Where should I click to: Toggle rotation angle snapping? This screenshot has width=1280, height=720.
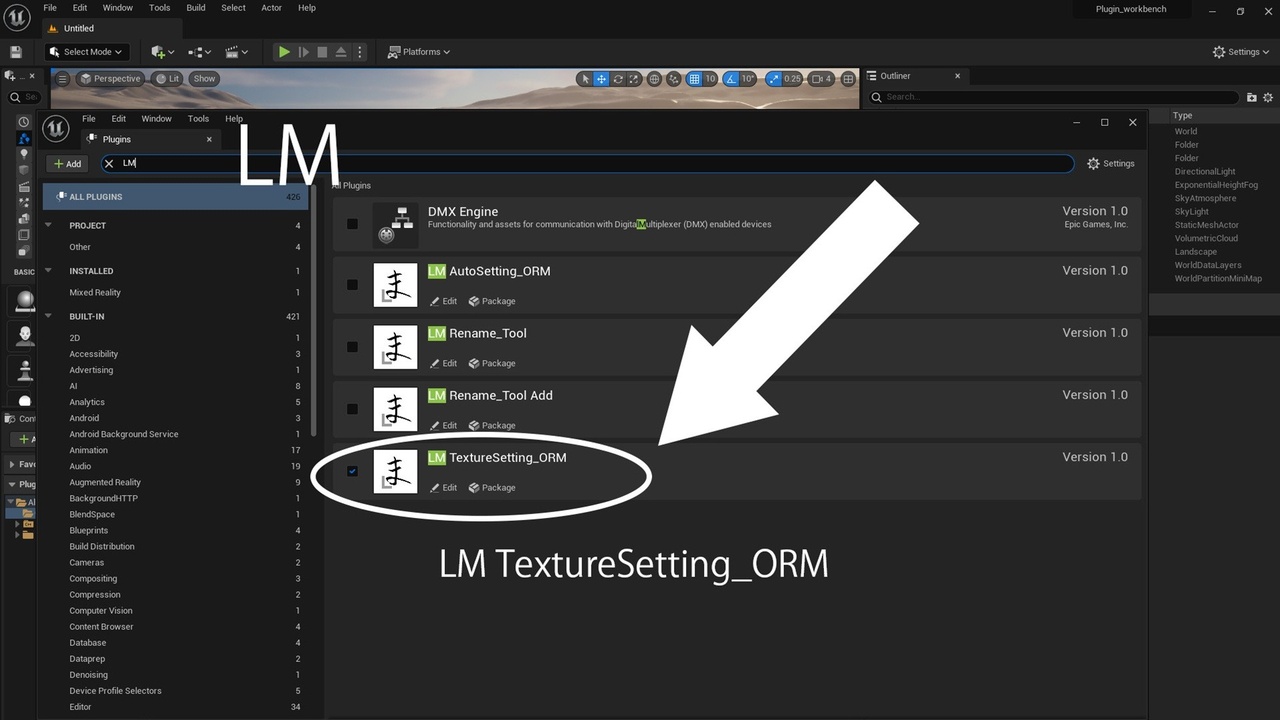731,79
